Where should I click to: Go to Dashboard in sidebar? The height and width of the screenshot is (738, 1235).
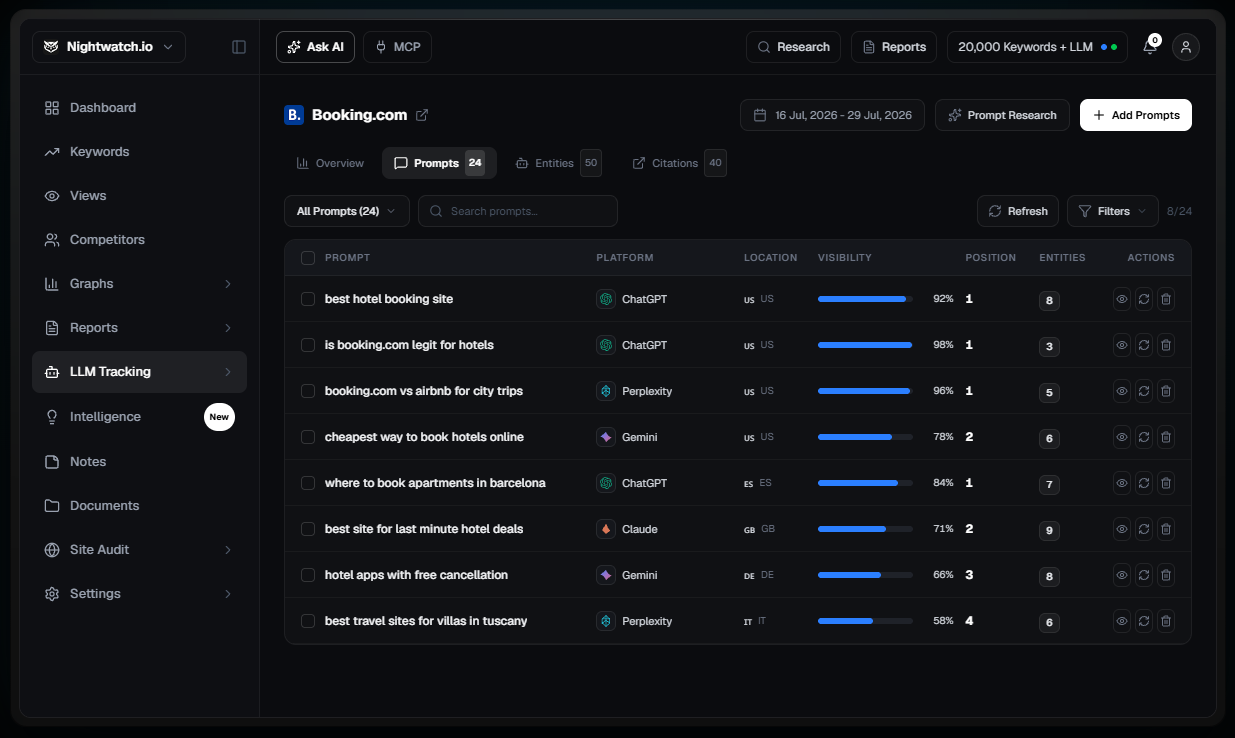[139, 108]
